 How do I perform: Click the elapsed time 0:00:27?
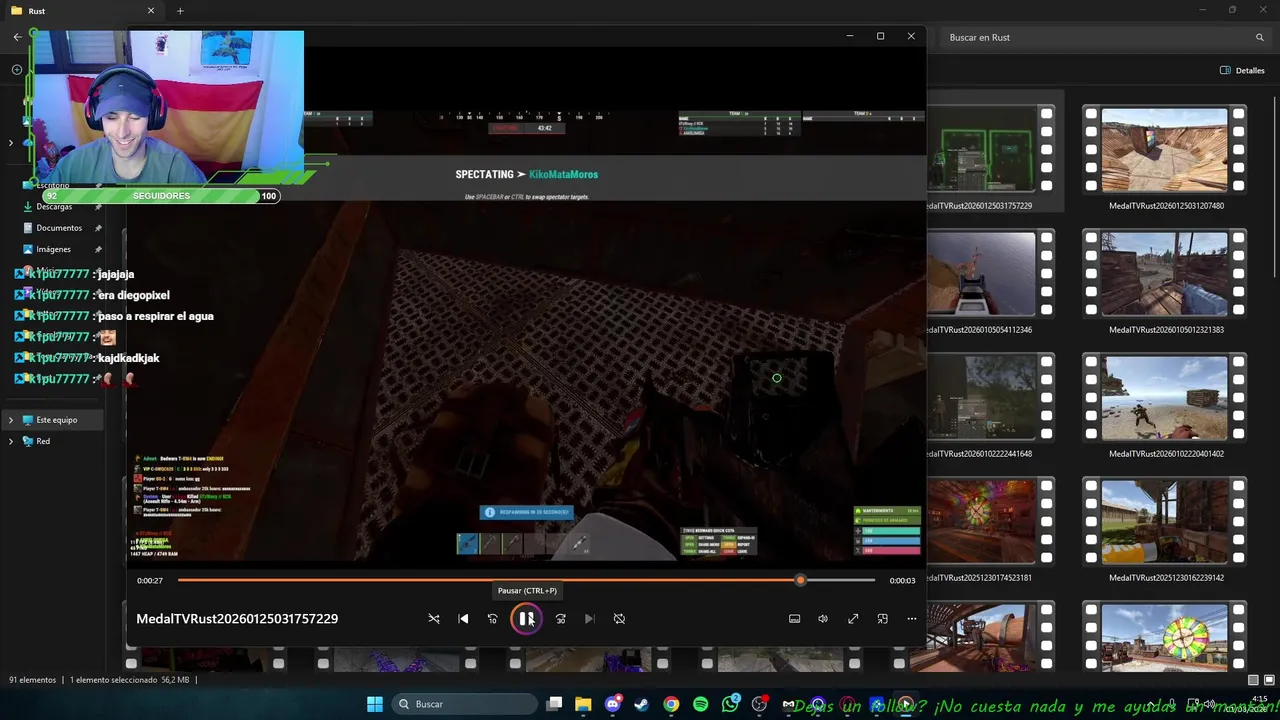150,581
